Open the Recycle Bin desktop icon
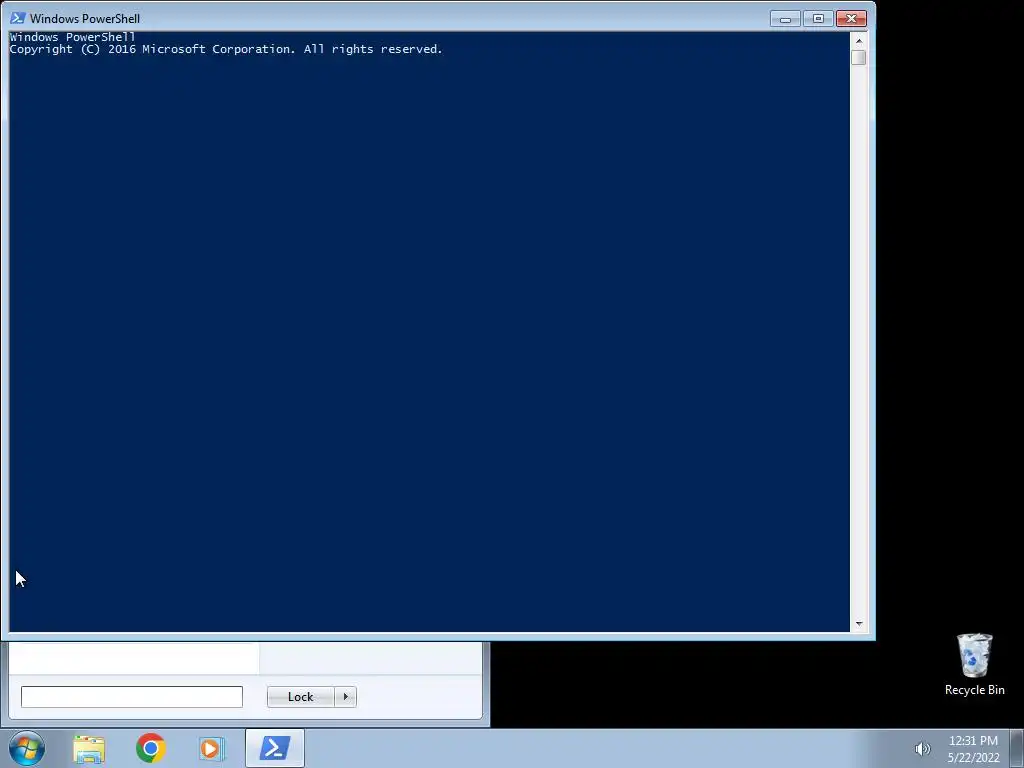The image size is (1024, 768). point(974,664)
